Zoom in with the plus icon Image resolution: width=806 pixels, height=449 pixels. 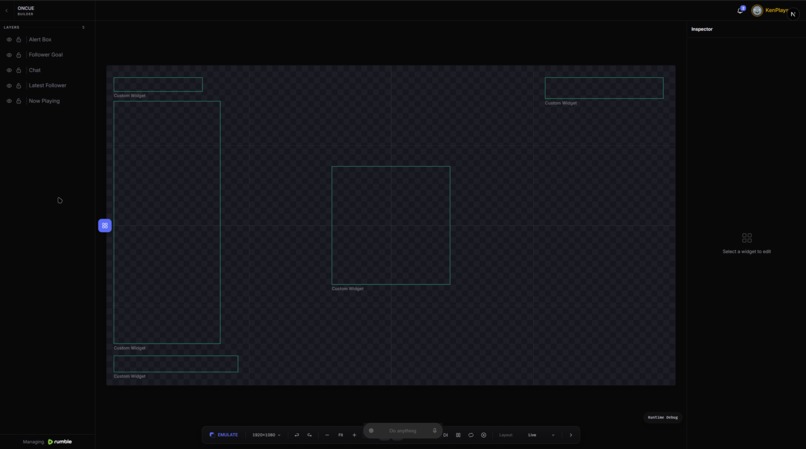click(x=354, y=435)
